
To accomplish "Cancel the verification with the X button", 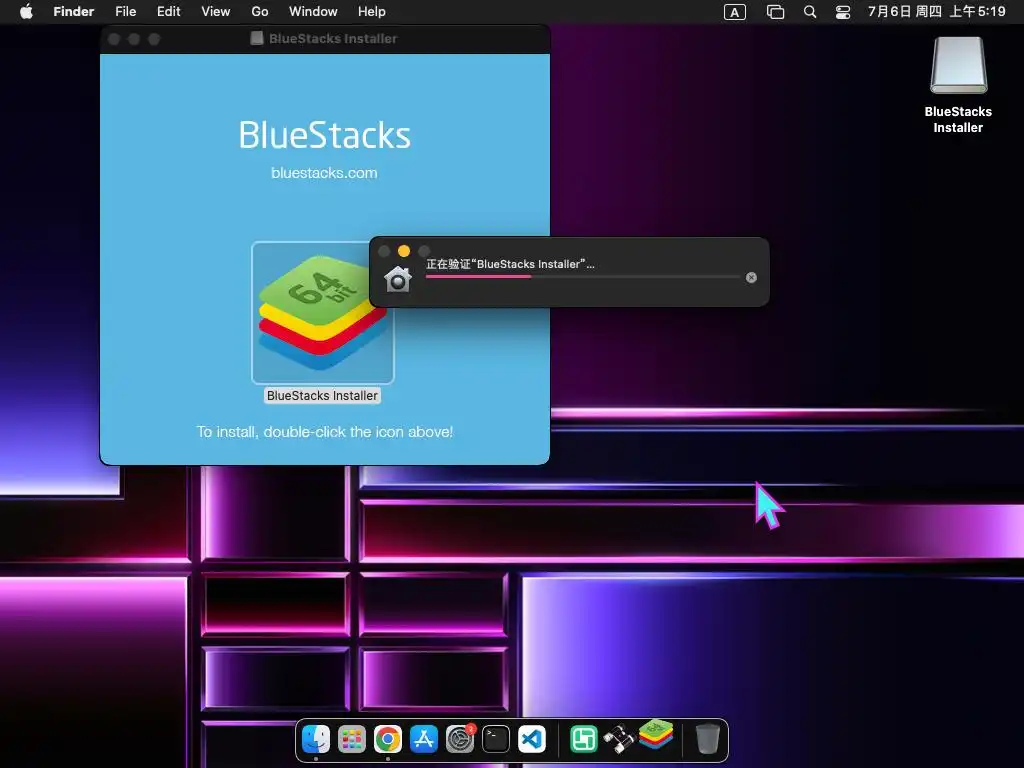I will point(751,278).
